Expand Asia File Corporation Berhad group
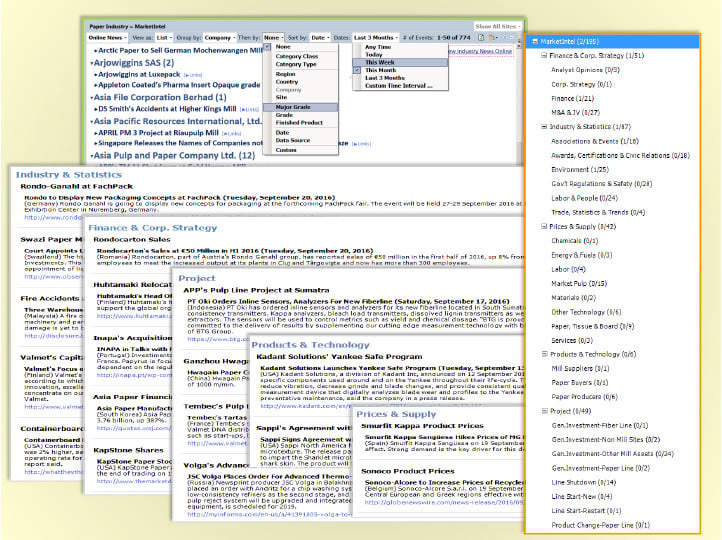This screenshot has width=722, height=540. pos(160,98)
